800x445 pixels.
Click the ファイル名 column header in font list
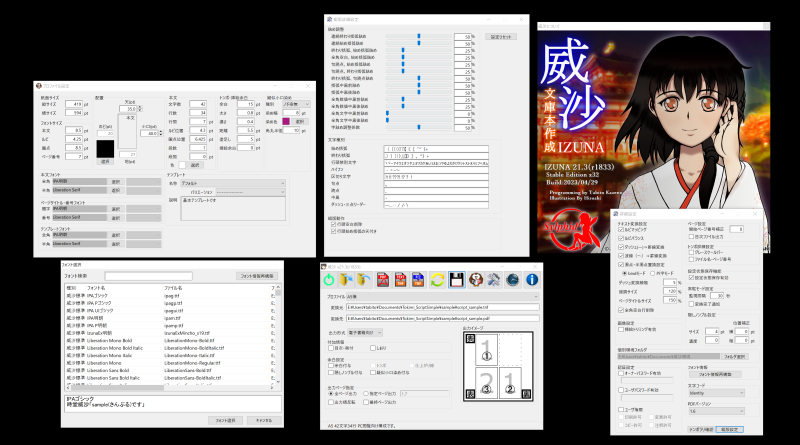coord(216,288)
